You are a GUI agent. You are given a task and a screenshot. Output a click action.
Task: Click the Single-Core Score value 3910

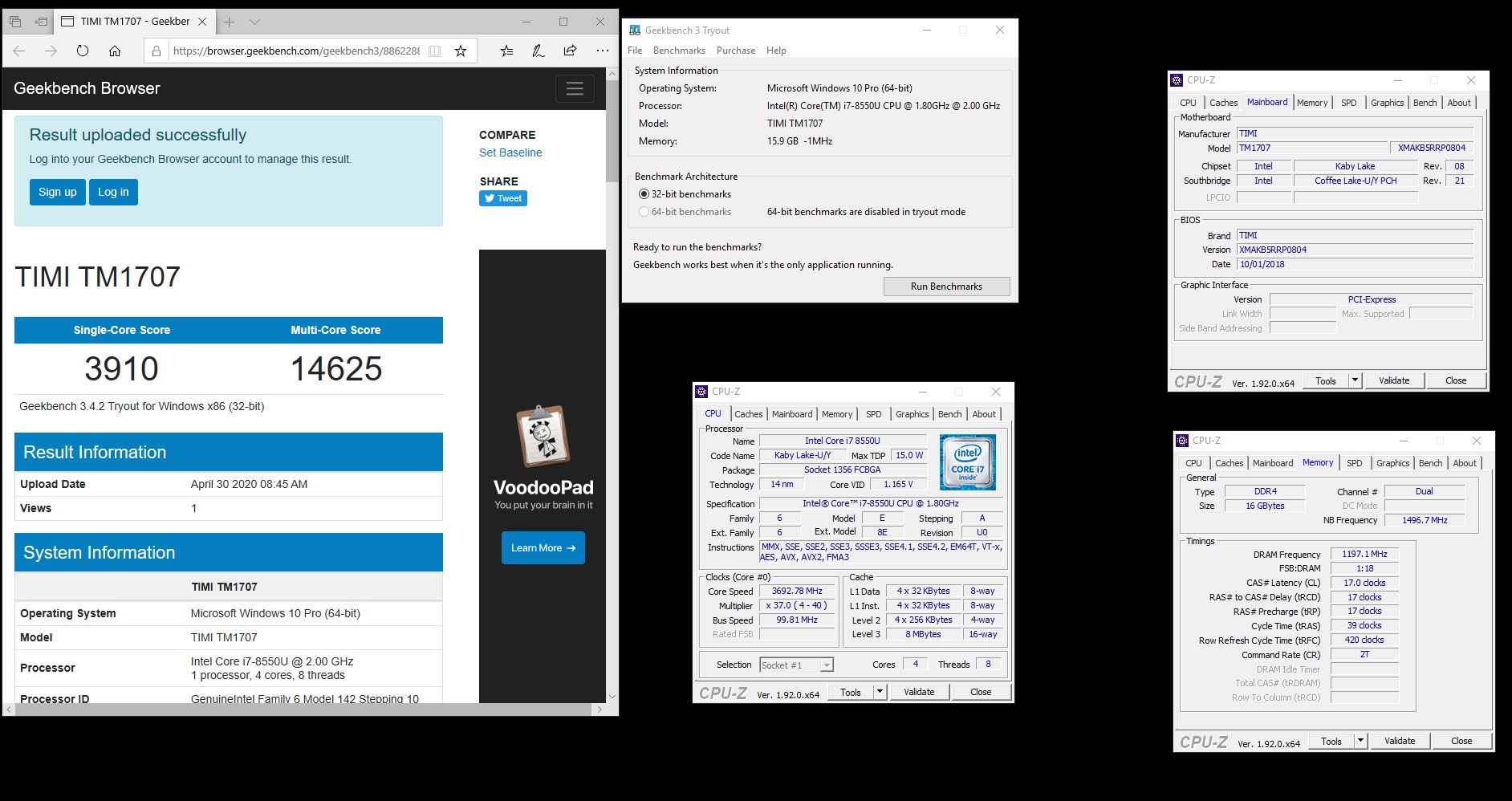pos(122,368)
